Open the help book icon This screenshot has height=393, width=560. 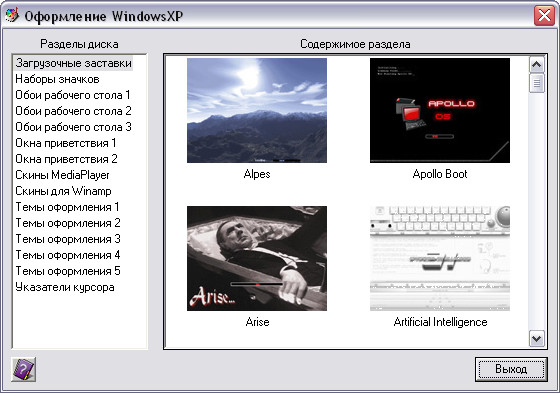23,369
